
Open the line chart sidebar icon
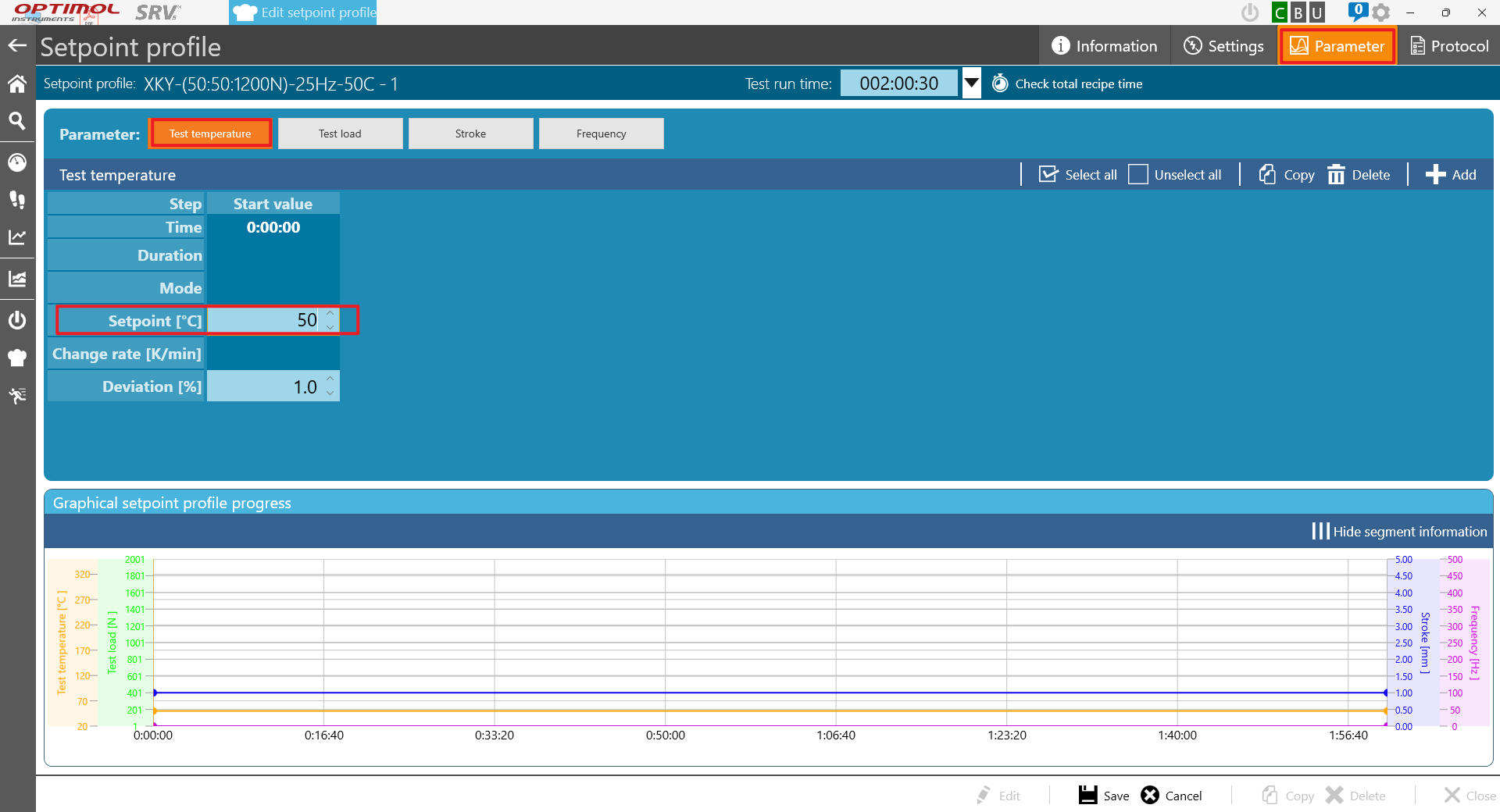17,237
